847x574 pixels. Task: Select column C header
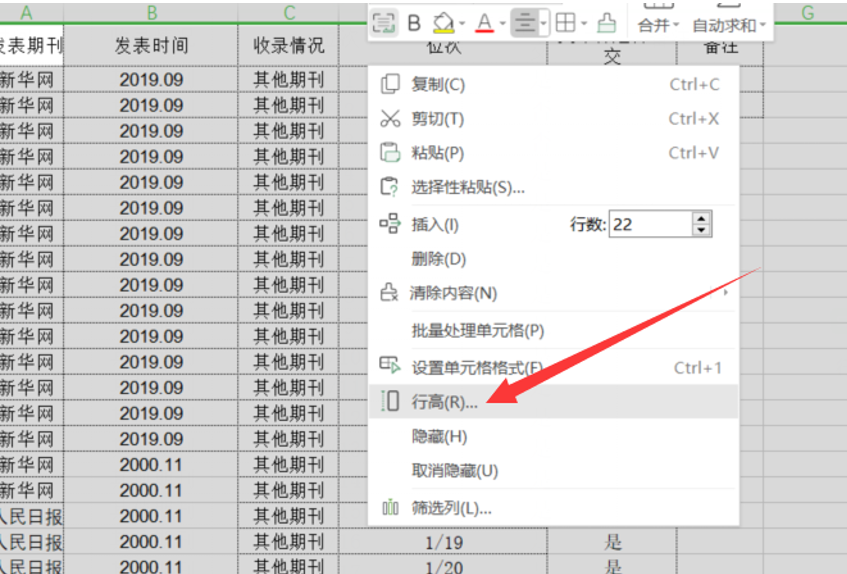[288, 12]
